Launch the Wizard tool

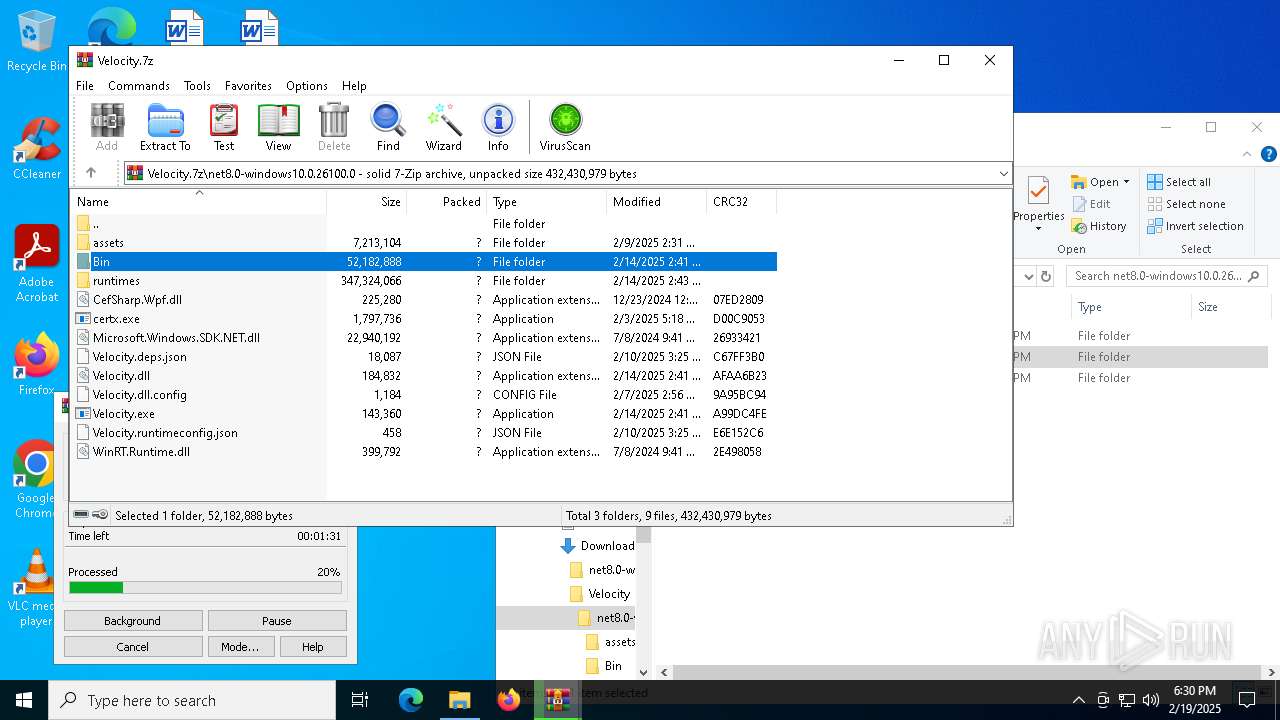click(443, 127)
